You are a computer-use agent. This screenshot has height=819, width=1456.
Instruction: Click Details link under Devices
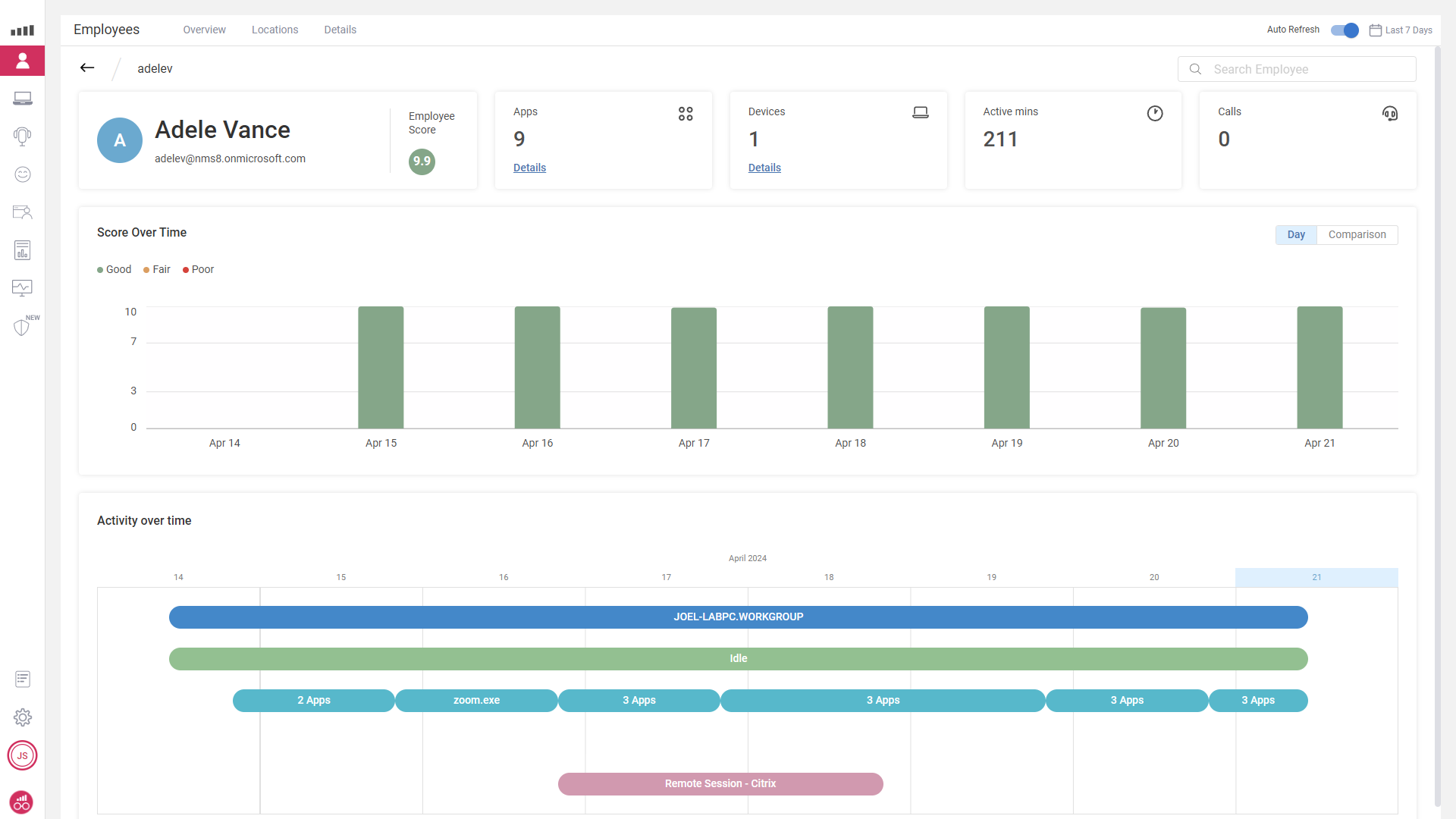coord(764,168)
